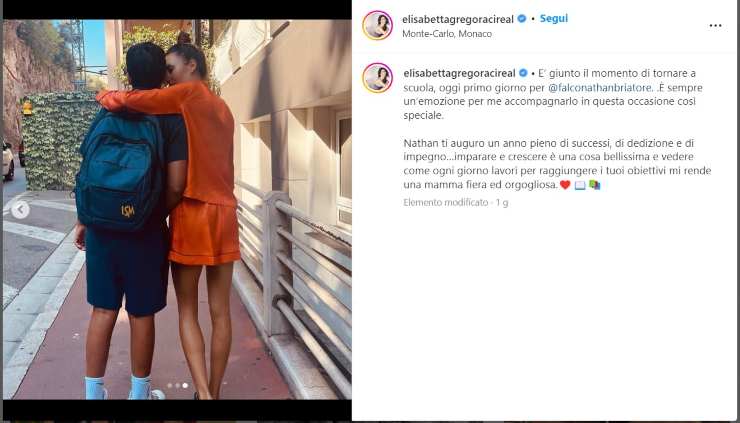Select the second carousel indicator dot
Screen dimensions: 740x423
pos(177,385)
